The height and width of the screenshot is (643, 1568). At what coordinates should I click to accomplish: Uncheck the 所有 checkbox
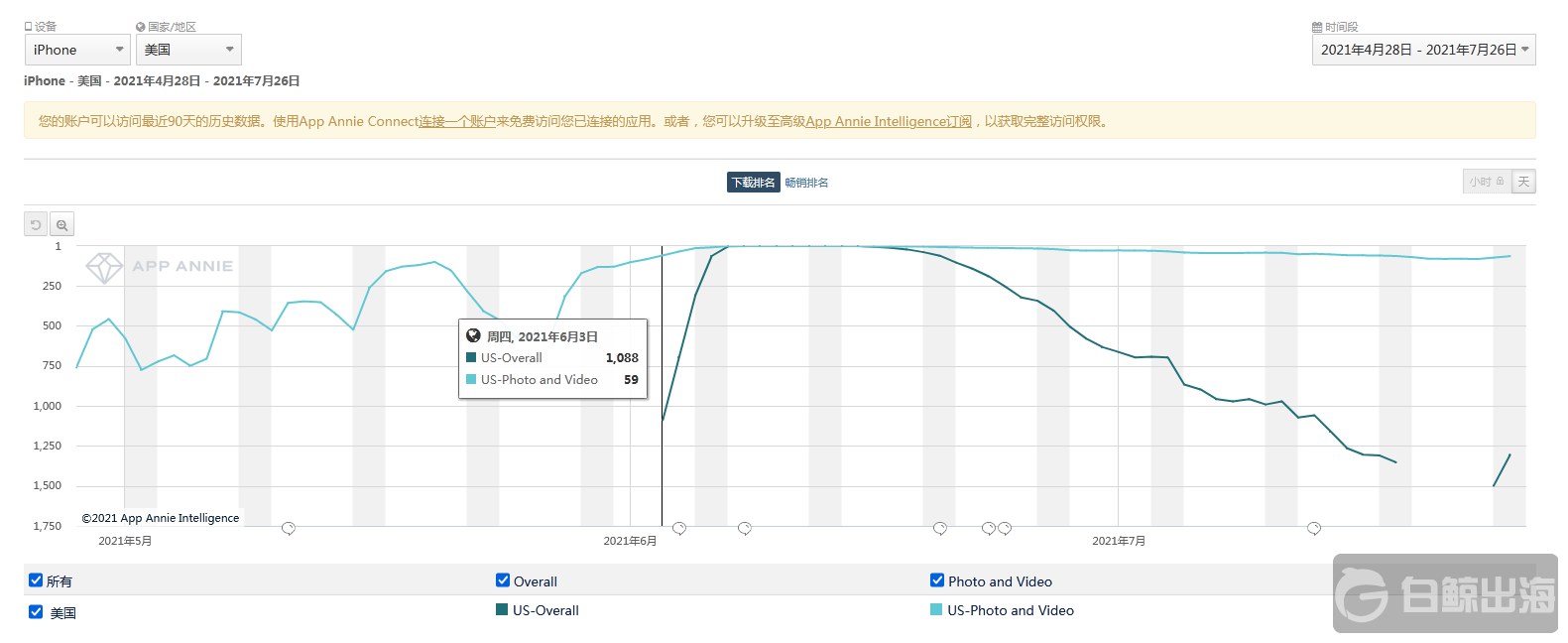click(36, 580)
